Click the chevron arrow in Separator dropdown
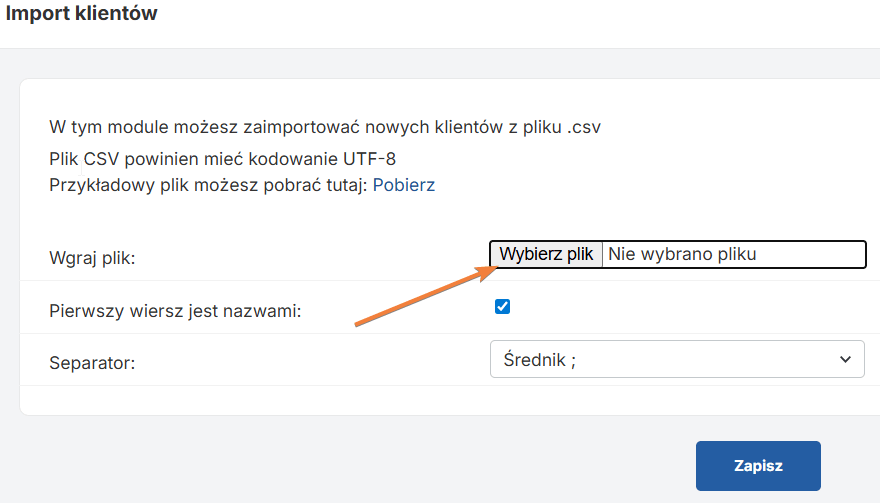 pos(845,359)
